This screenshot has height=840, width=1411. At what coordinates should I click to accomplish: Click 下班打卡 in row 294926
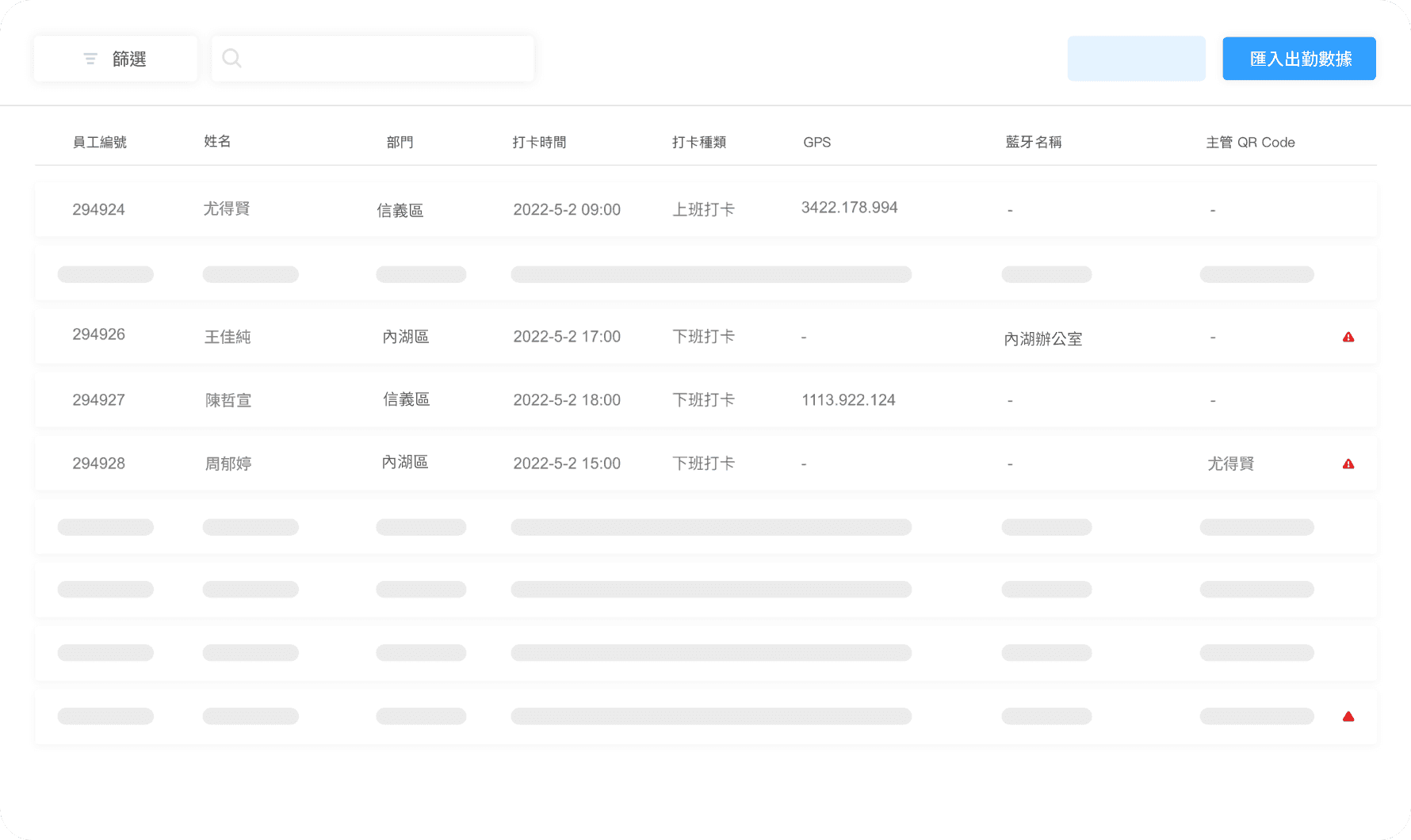(704, 337)
